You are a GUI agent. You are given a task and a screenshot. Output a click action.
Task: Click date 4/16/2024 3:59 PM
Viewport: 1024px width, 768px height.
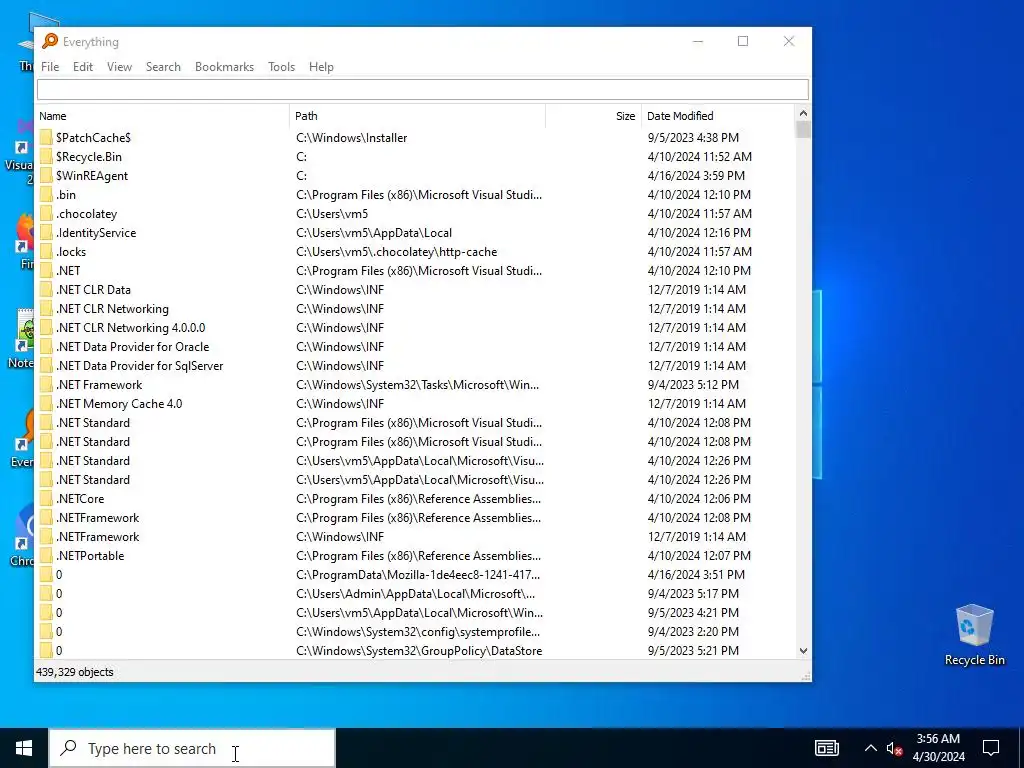[696, 176]
